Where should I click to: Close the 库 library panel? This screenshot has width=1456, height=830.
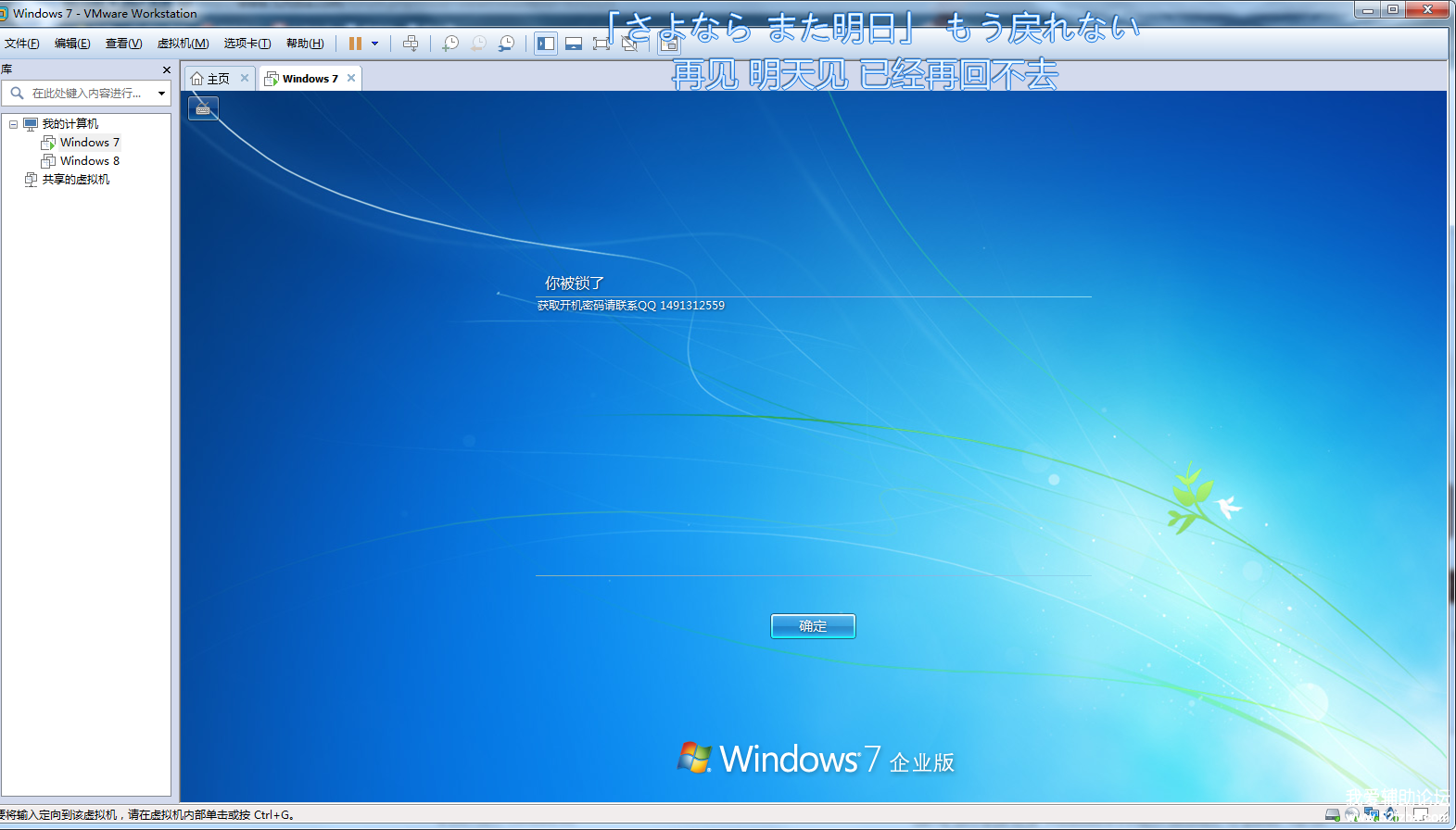167,69
